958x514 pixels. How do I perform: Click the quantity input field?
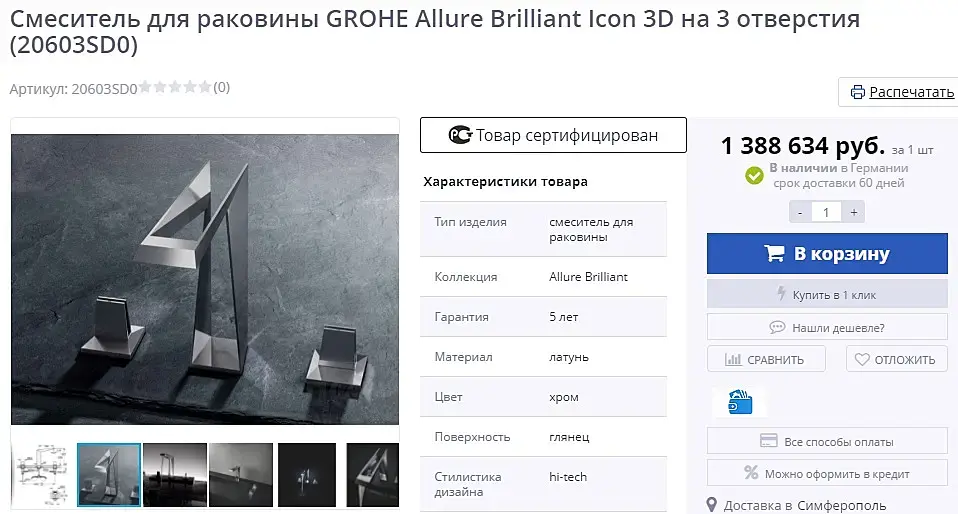click(826, 212)
